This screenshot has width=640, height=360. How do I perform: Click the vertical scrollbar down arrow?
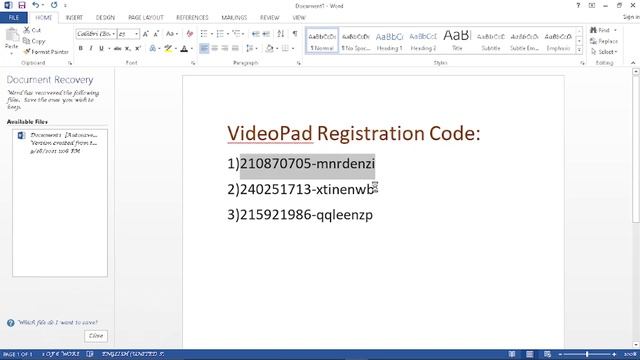636,345
